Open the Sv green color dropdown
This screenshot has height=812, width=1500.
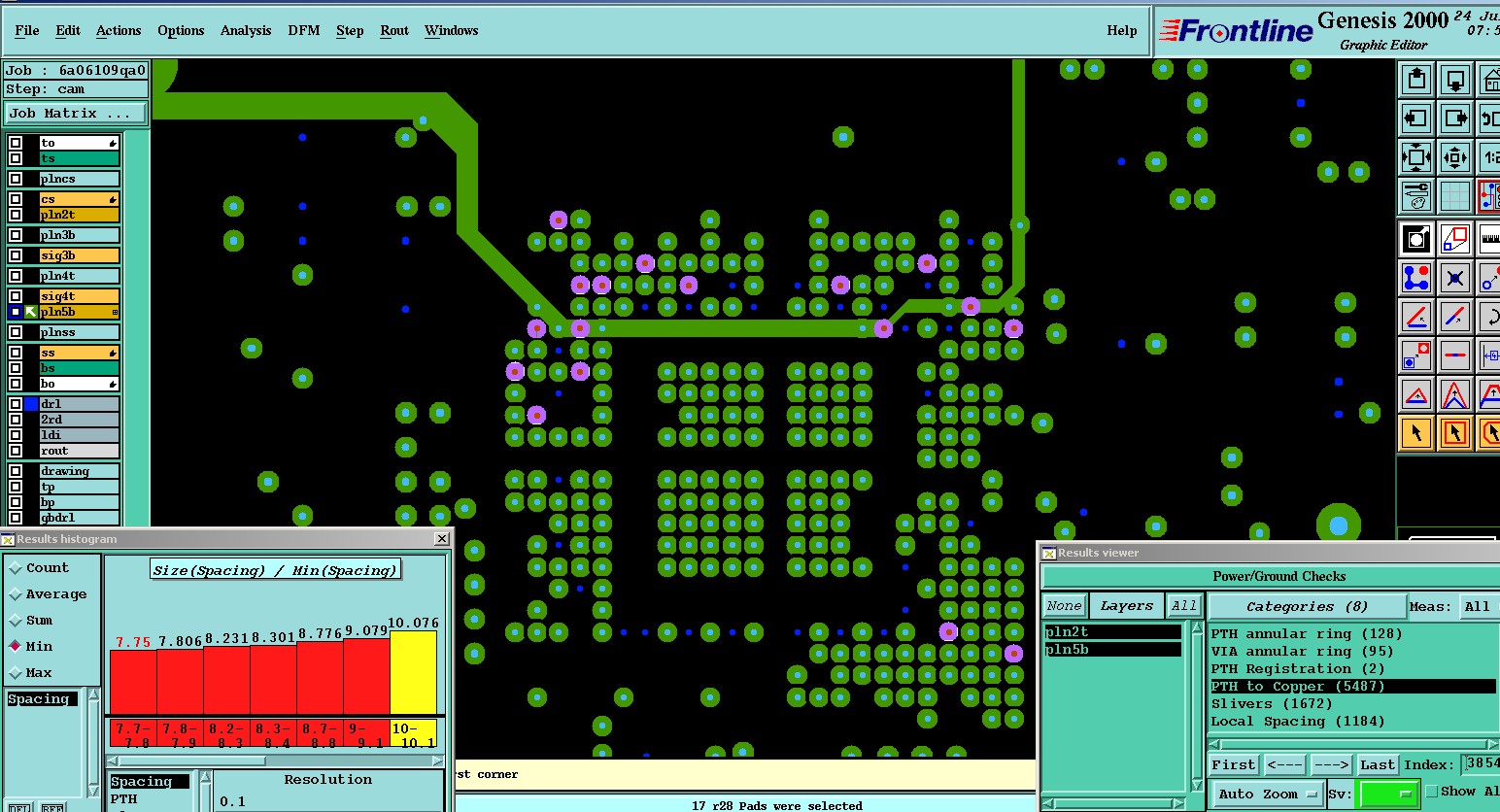[1389, 794]
